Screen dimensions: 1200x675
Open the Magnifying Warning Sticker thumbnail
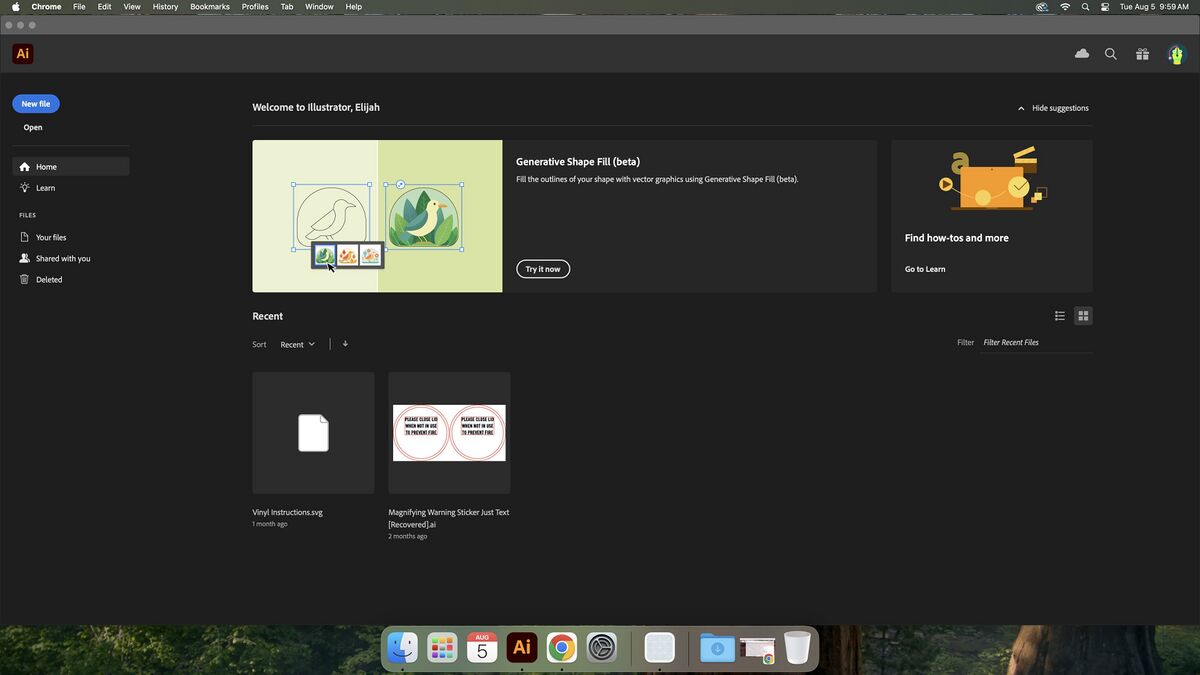(x=449, y=433)
